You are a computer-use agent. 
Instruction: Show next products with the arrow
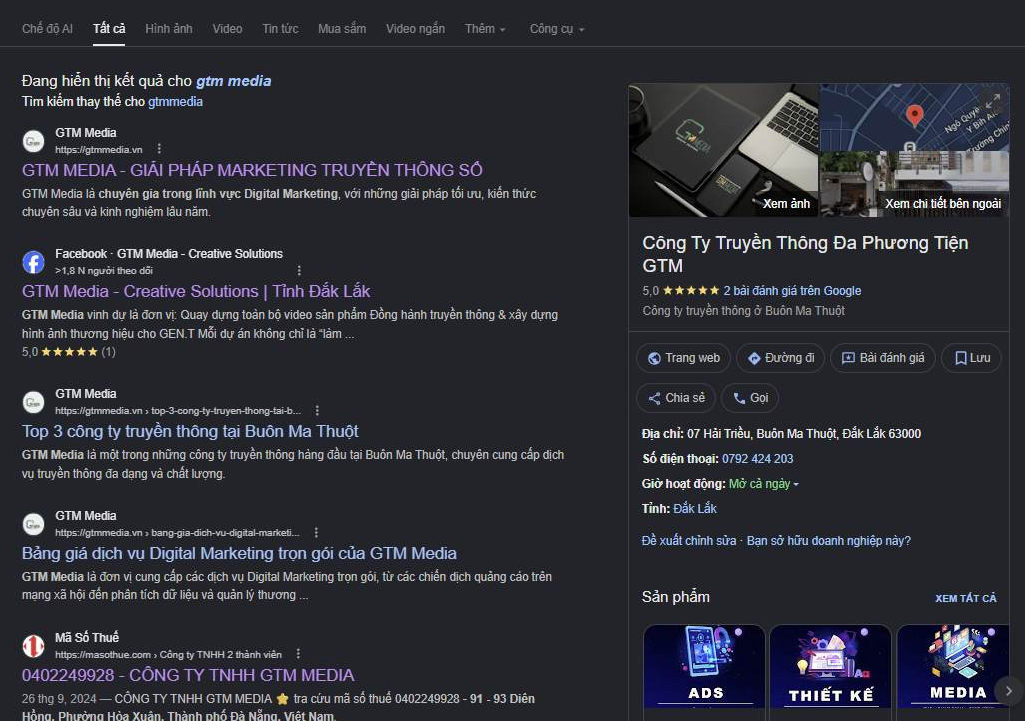pyautogui.click(x=1008, y=690)
